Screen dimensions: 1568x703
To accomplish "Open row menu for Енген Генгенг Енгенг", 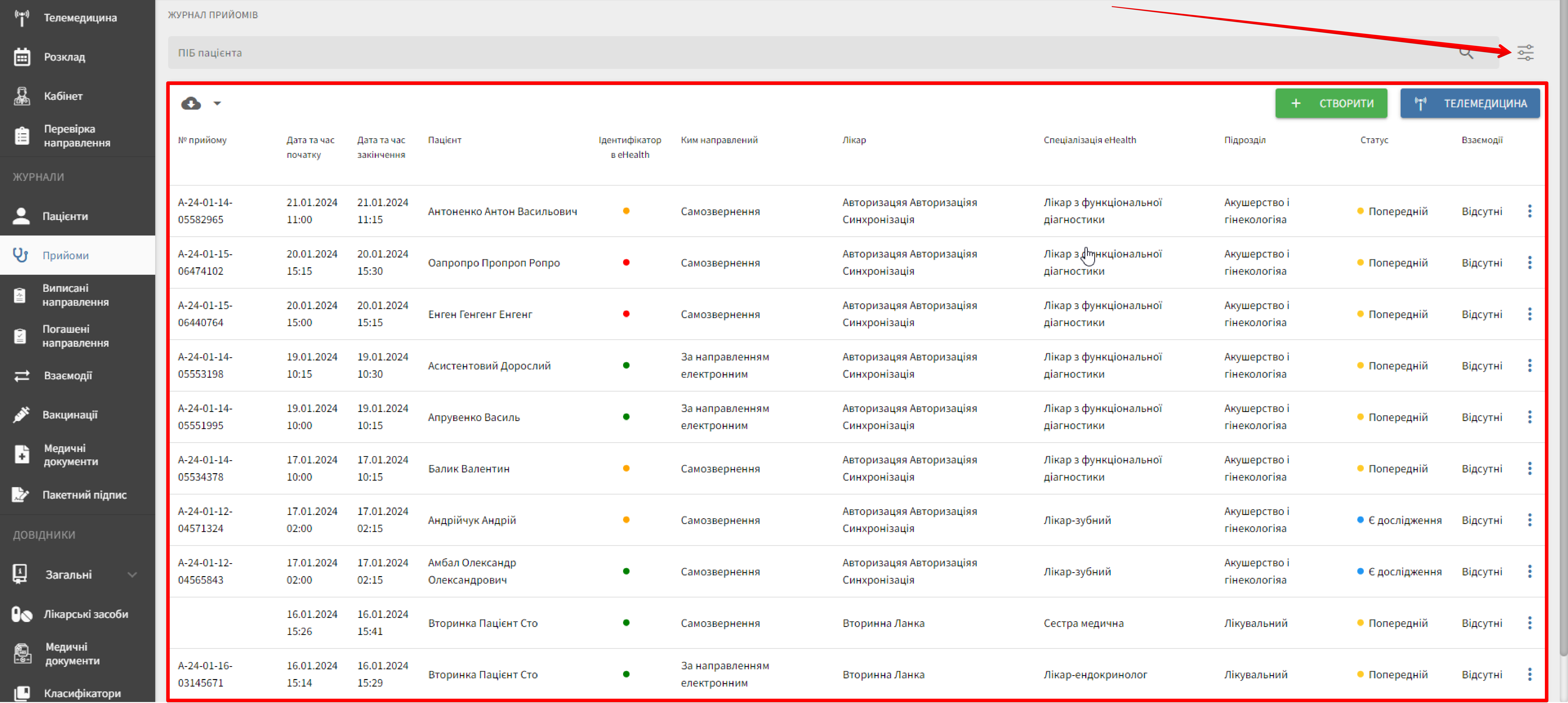I will point(1530,314).
